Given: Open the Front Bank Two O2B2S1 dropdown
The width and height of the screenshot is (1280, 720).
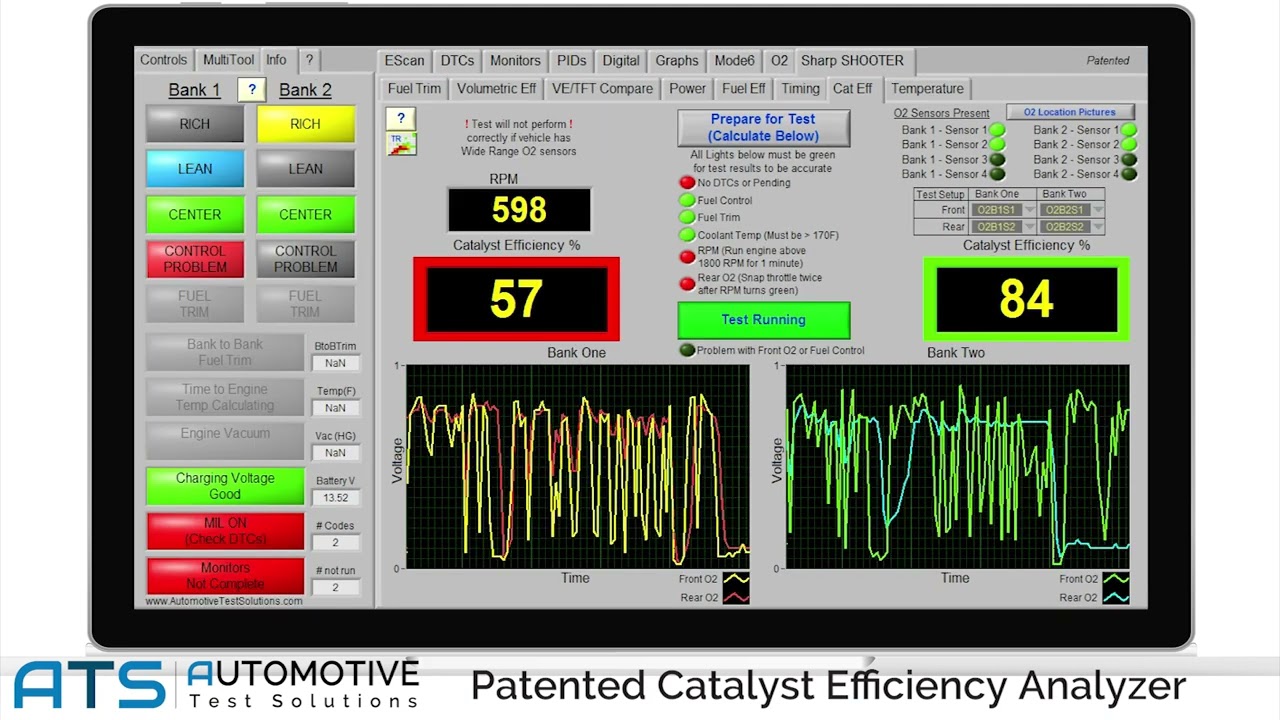Looking at the screenshot, I should coord(1071,210).
